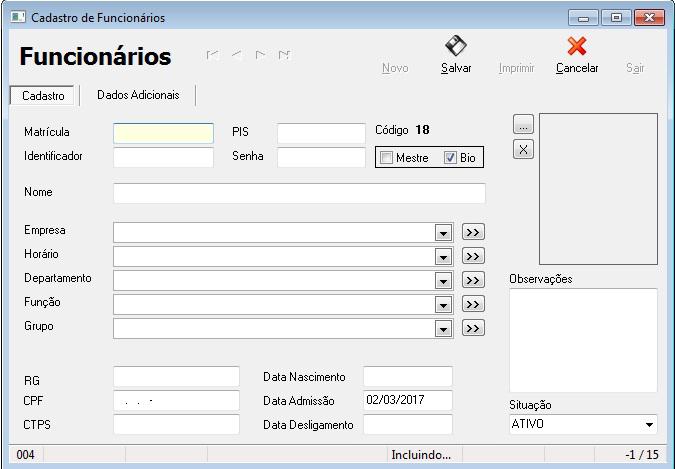Remove photo with the X button
Screen dimensions: 675x469
(524, 149)
